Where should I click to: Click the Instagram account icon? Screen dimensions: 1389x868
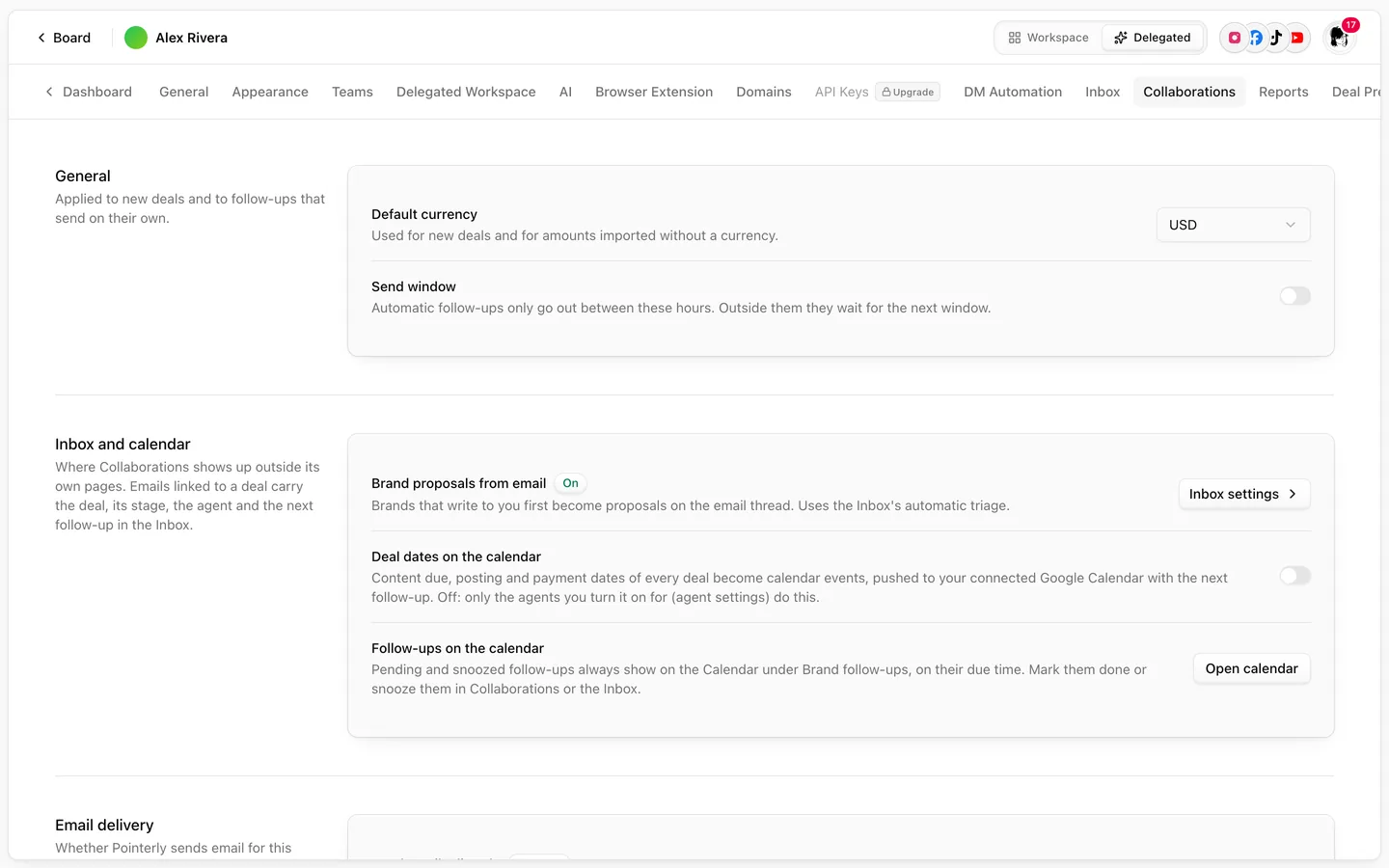tap(1234, 38)
